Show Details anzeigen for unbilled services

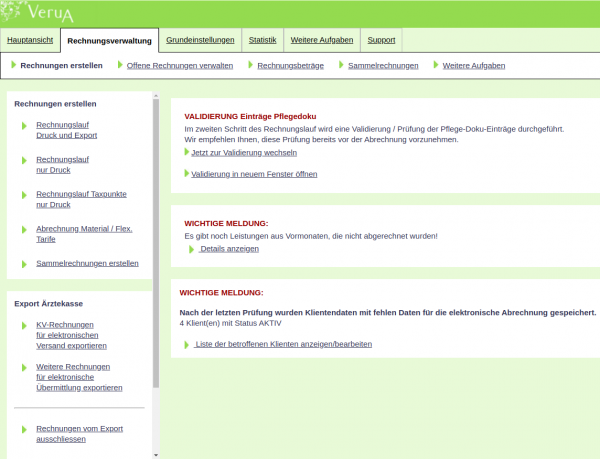(229, 249)
